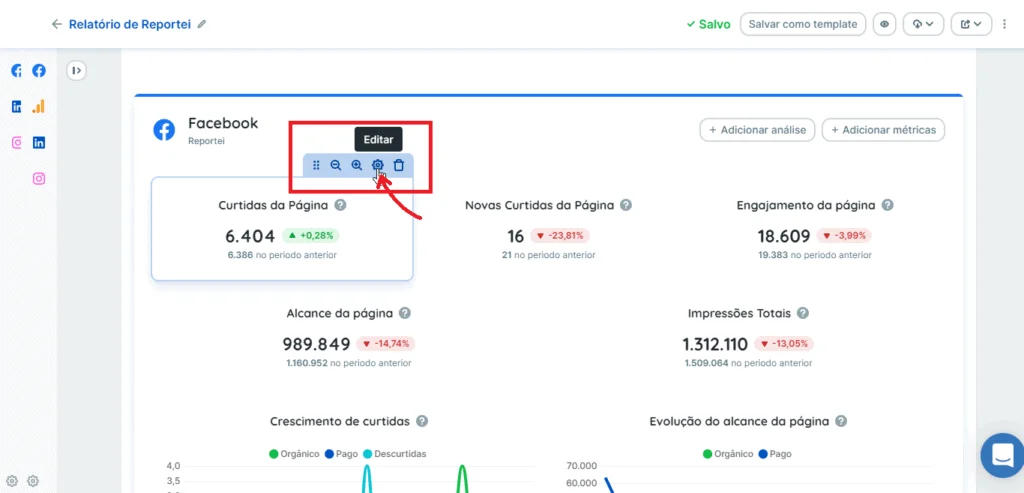Delete the widget with the trash icon
Image resolution: width=1024 pixels, height=493 pixels.
tap(399, 165)
